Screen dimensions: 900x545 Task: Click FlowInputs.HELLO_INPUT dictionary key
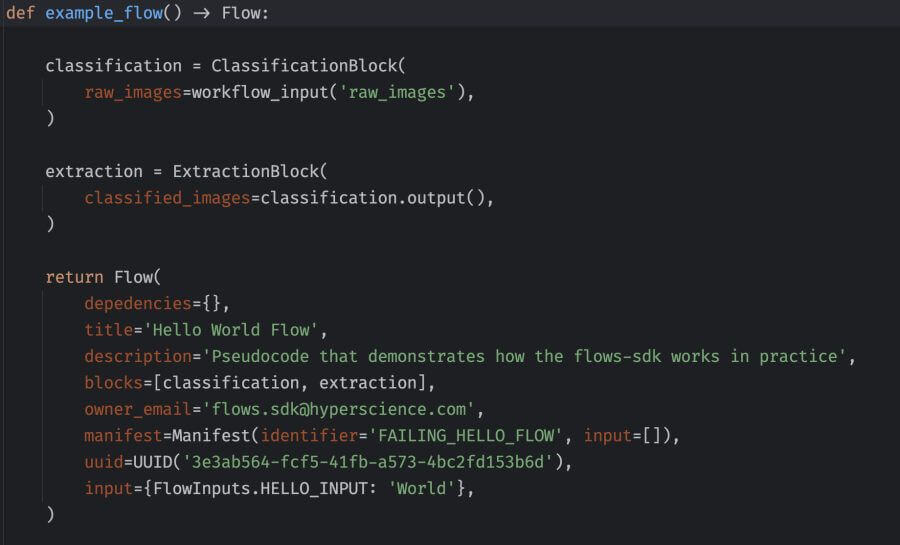(x=259, y=488)
